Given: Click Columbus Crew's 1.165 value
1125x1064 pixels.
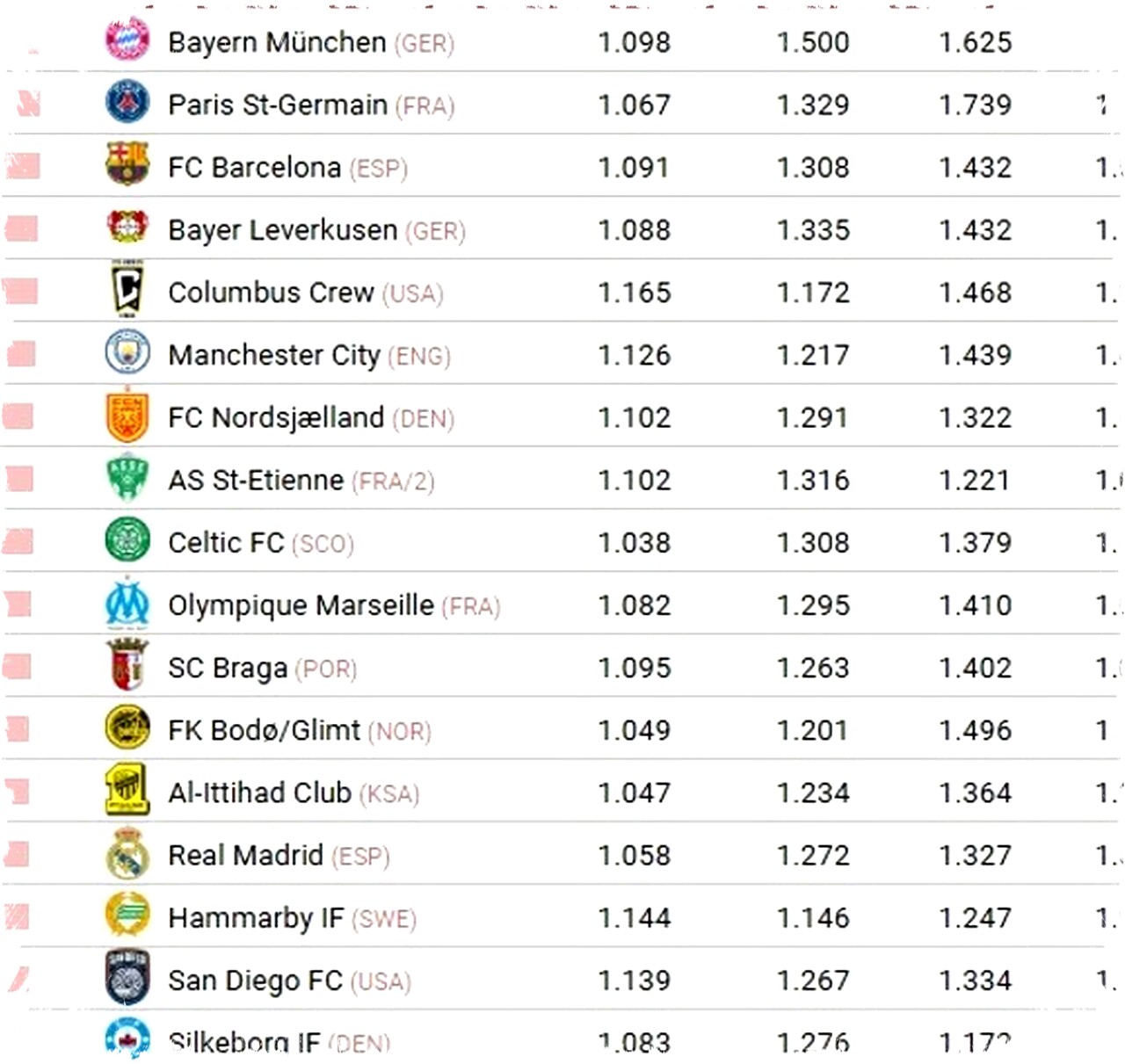Looking at the screenshot, I should [634, 293].
